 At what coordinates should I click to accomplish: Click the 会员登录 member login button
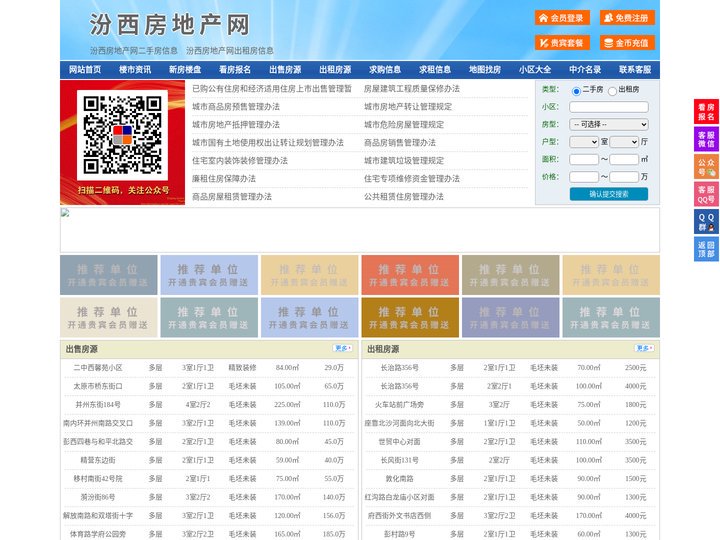coord(562,18)
